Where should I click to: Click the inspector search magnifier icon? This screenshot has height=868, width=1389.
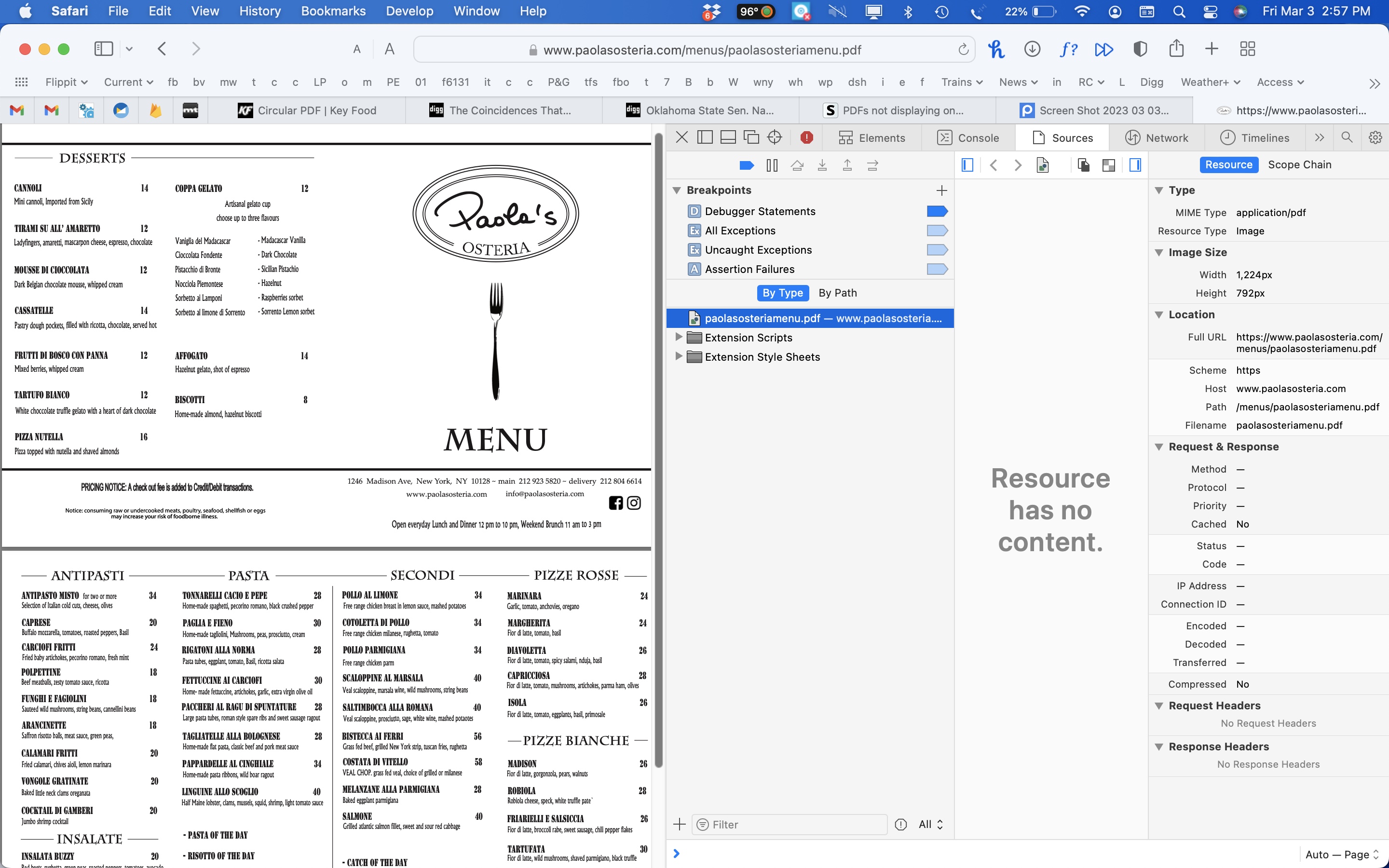click(x=1347, y=137)
